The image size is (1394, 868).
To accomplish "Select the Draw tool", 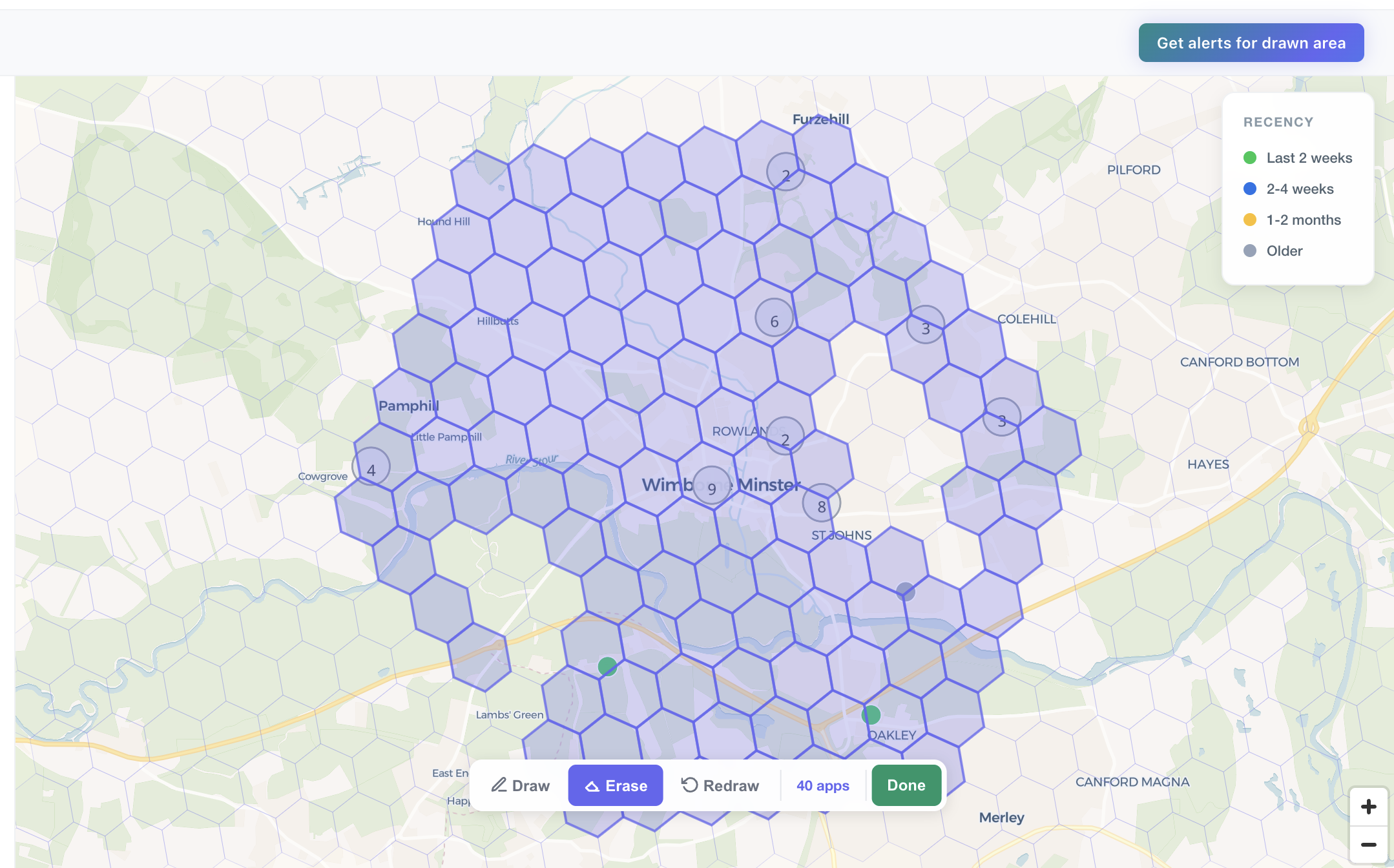I will 521,785.
